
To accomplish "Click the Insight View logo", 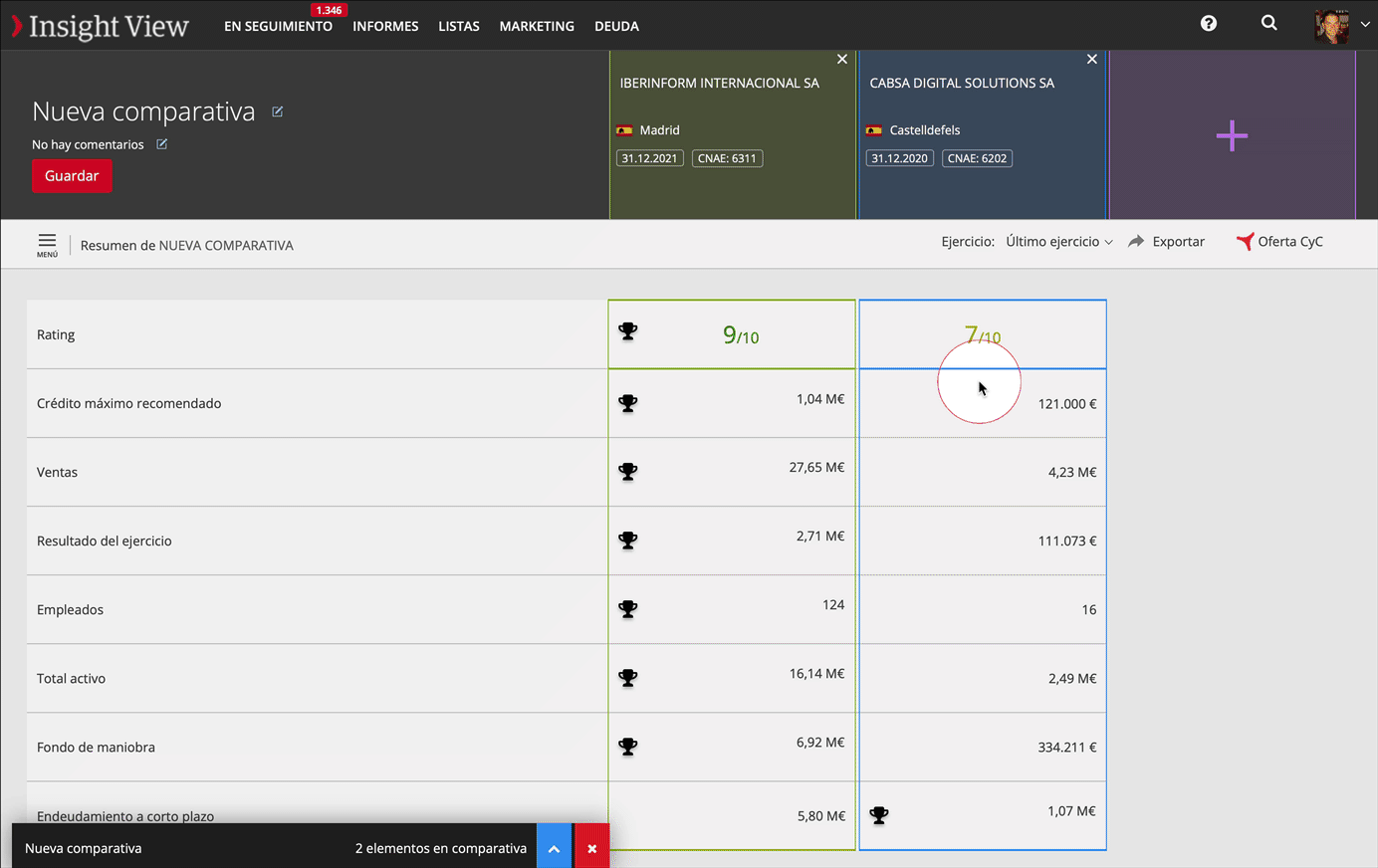I will point(100,26).
